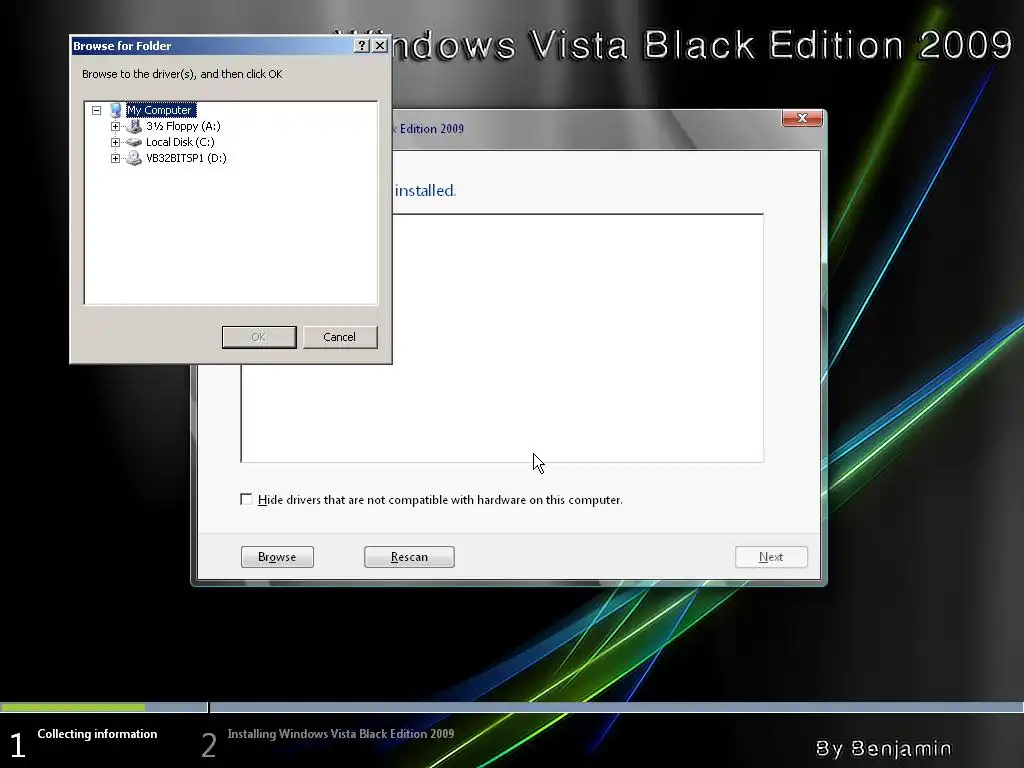Click the My Computer icon in tree
This screenshot has width=1024, height=768.
click(x=116, y=110)
